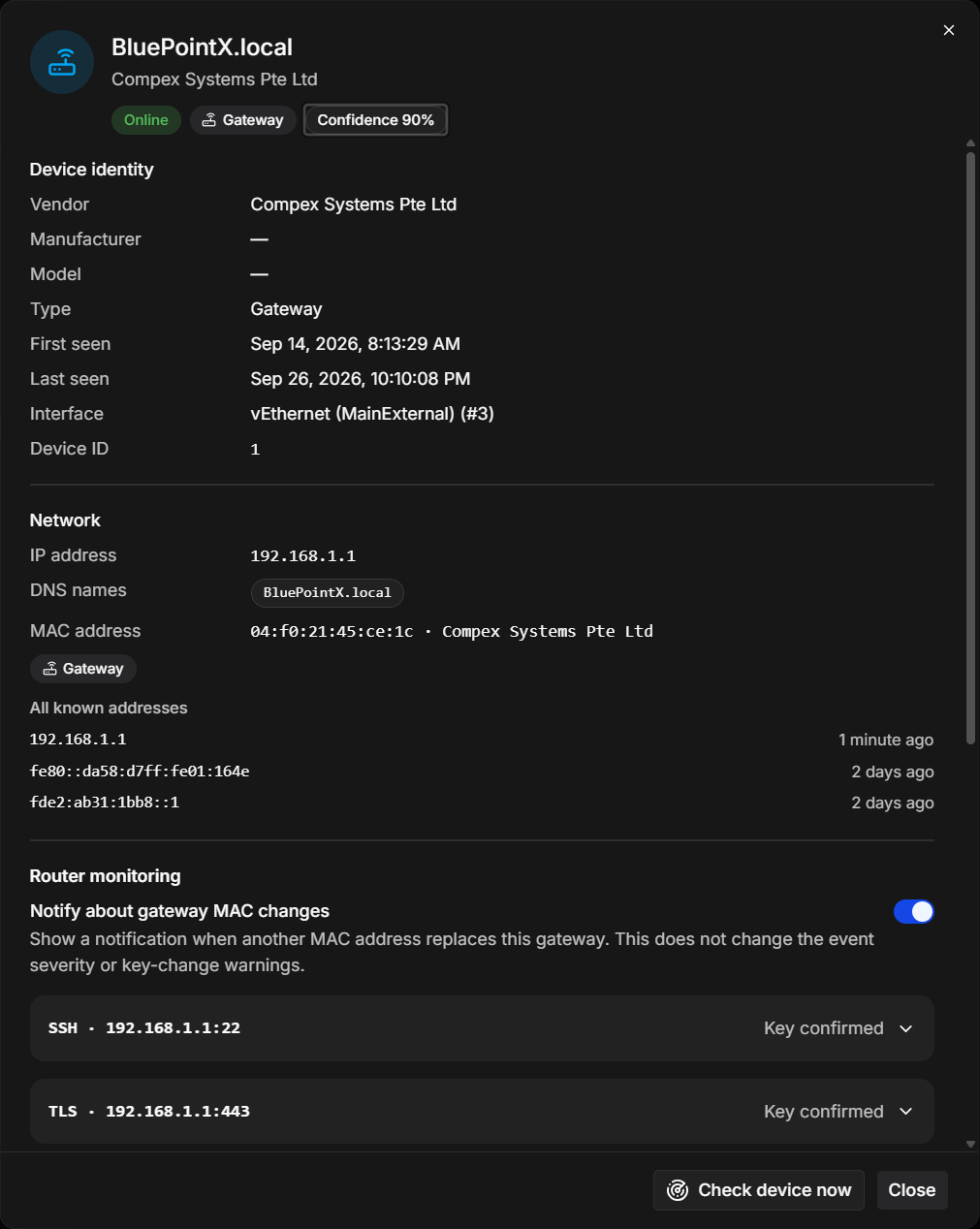Click the radar icon in Check device now
980x1229 pixels.
[x=678, y=1190]
